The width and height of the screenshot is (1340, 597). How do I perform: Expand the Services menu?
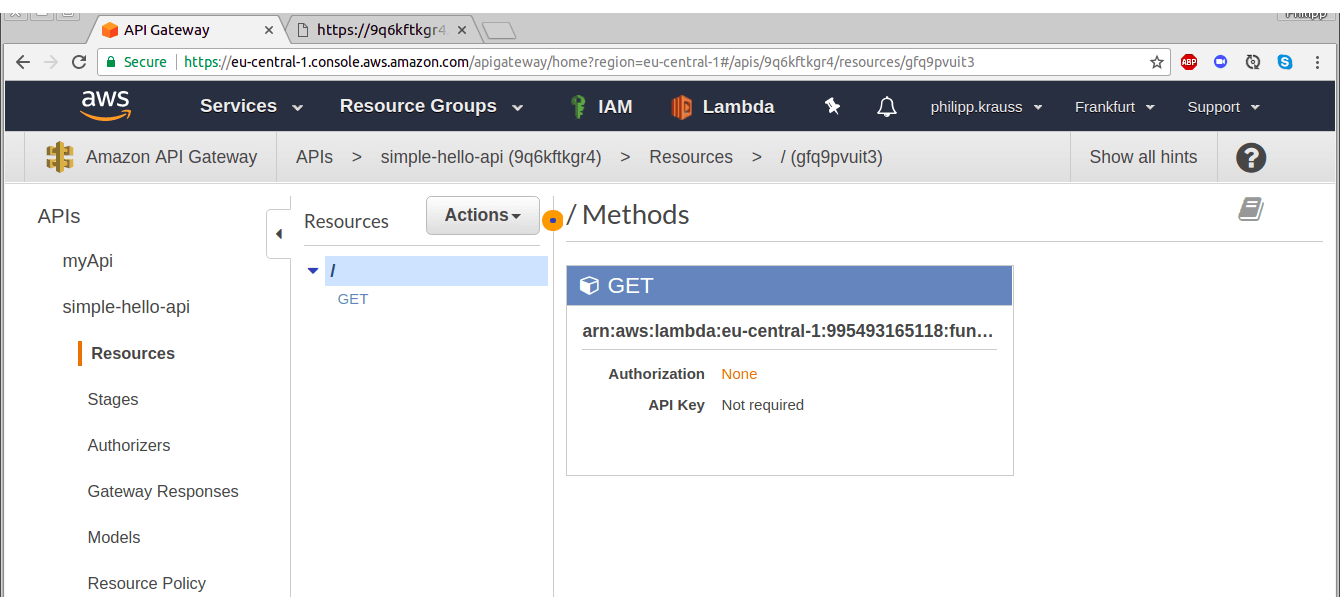251,107
